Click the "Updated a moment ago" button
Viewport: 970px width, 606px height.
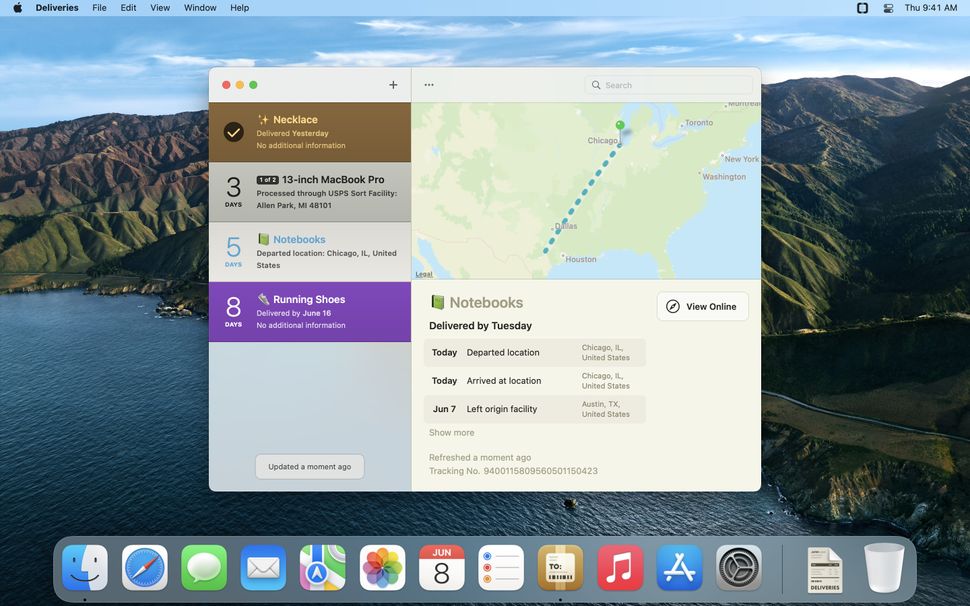coord(309,466)
